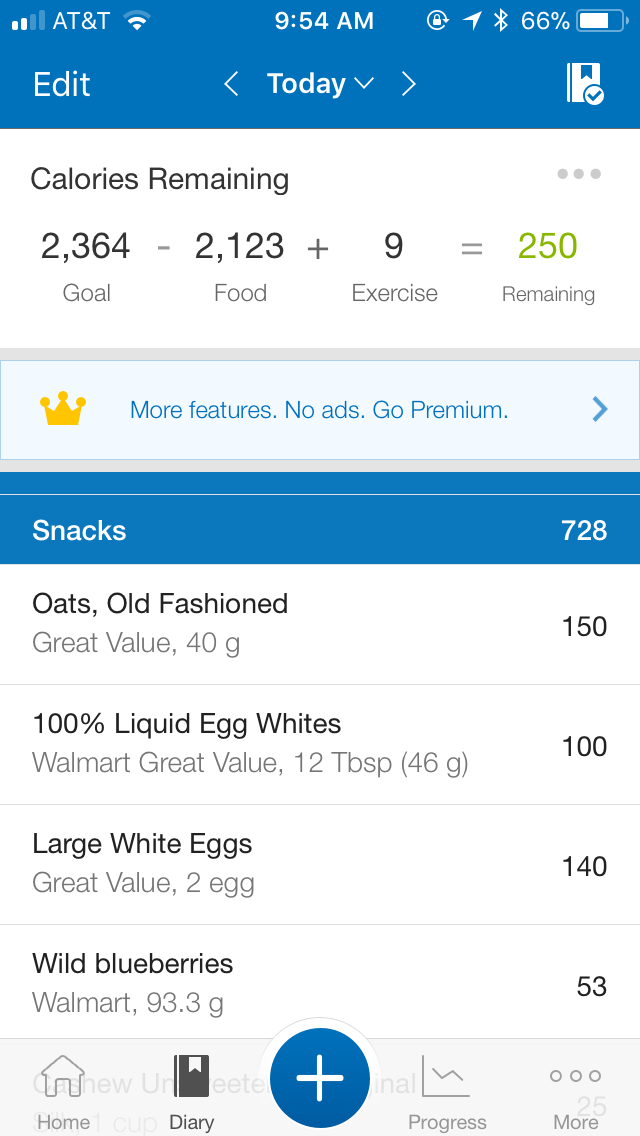Open the Large White Eggs entry
Viewport: 640px width, 1136px height.
point(320,864)
